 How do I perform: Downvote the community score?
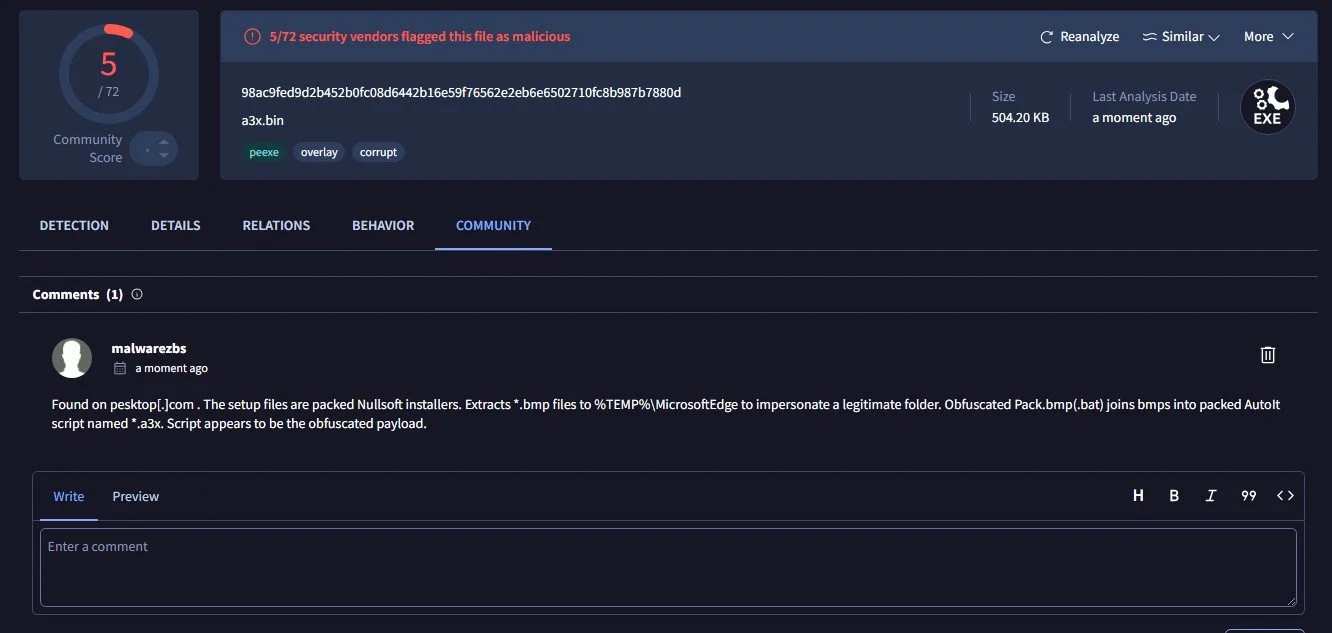[164, 157]
